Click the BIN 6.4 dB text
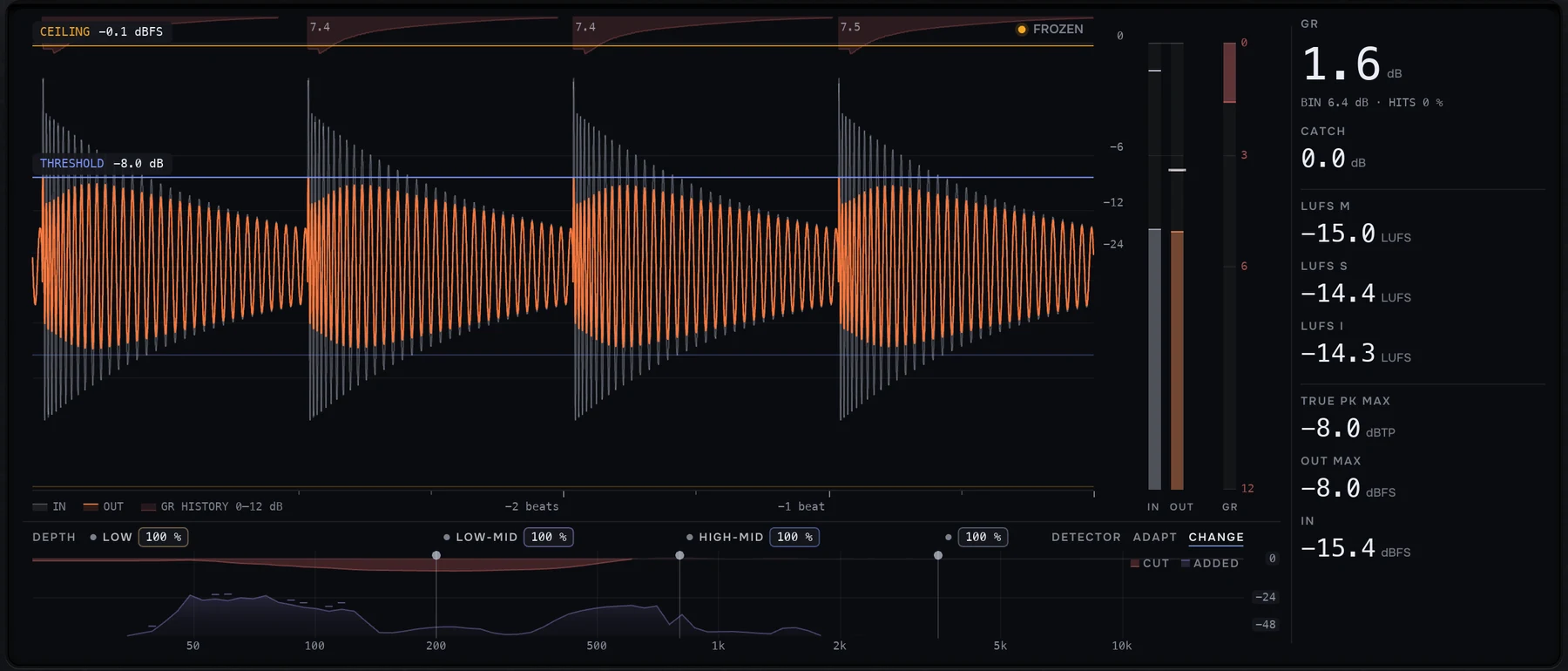This screenshot has height=671, width=1568. pos(1335,103)
